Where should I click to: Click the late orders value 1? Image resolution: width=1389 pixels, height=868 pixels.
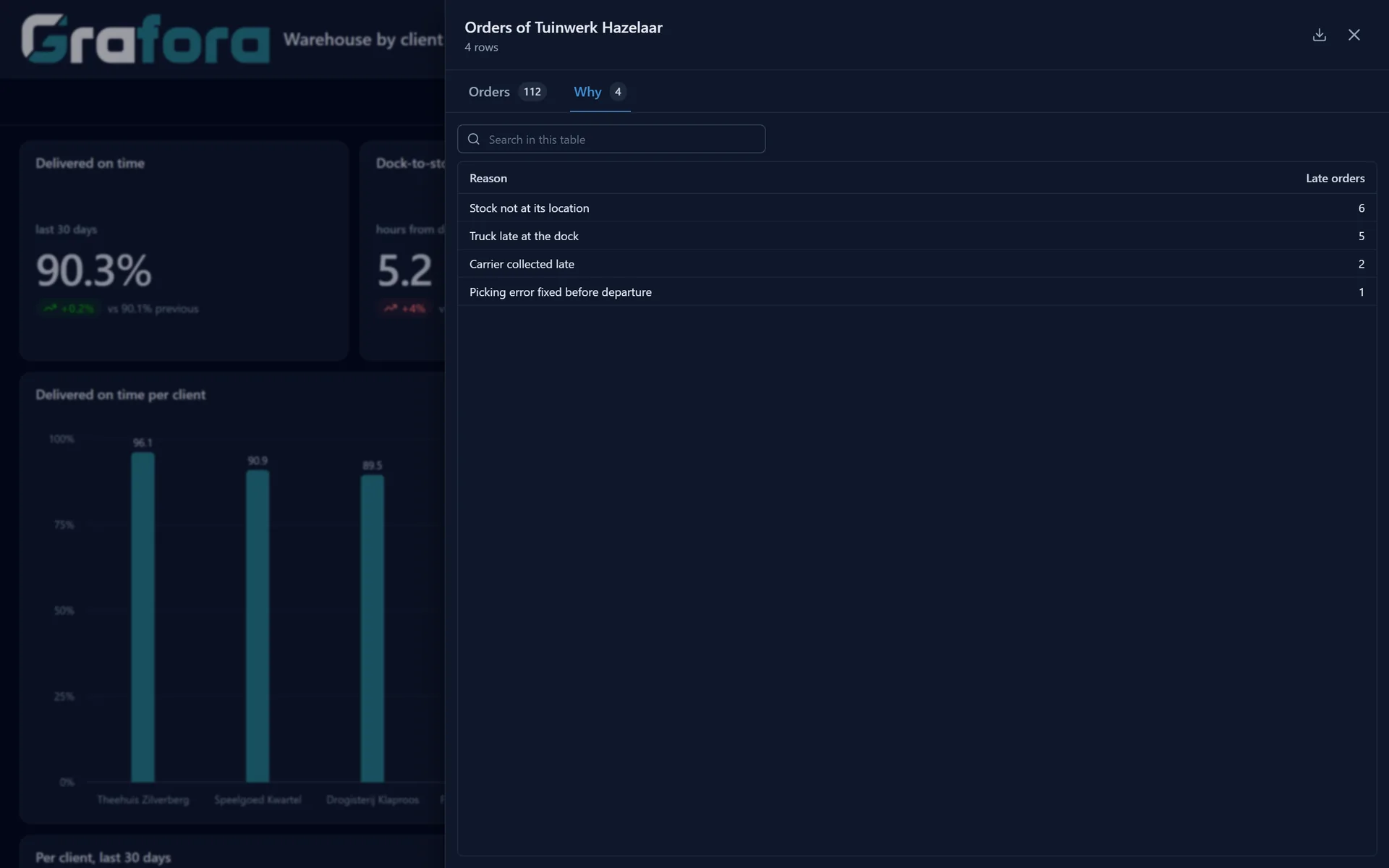[1361, 292]
